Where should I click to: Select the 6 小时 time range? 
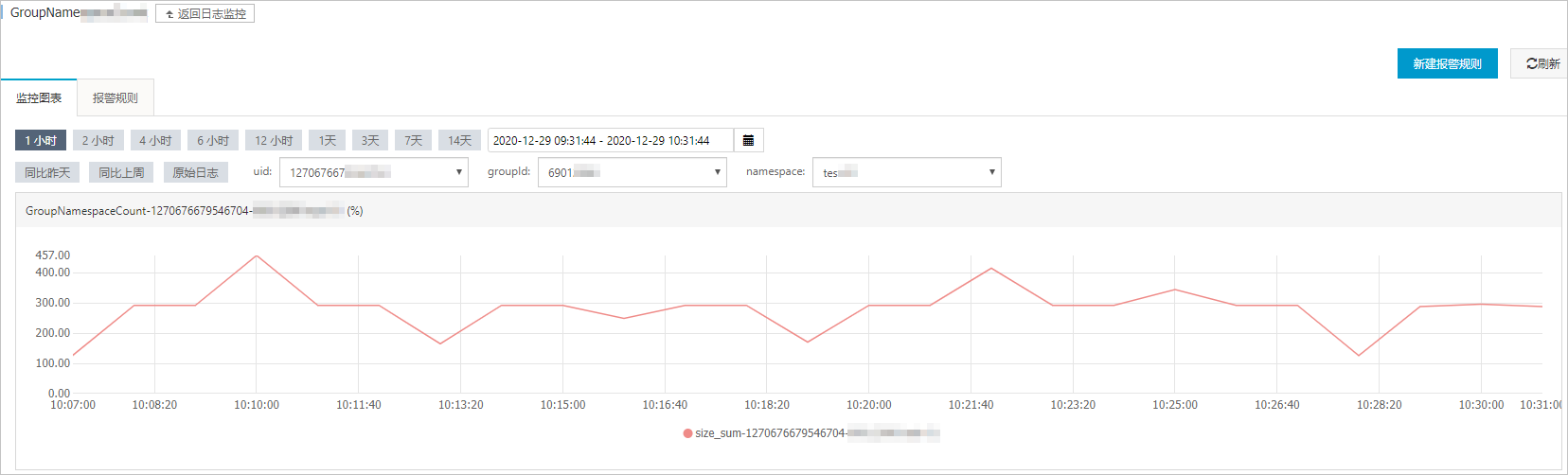click(x=213, y=140)
